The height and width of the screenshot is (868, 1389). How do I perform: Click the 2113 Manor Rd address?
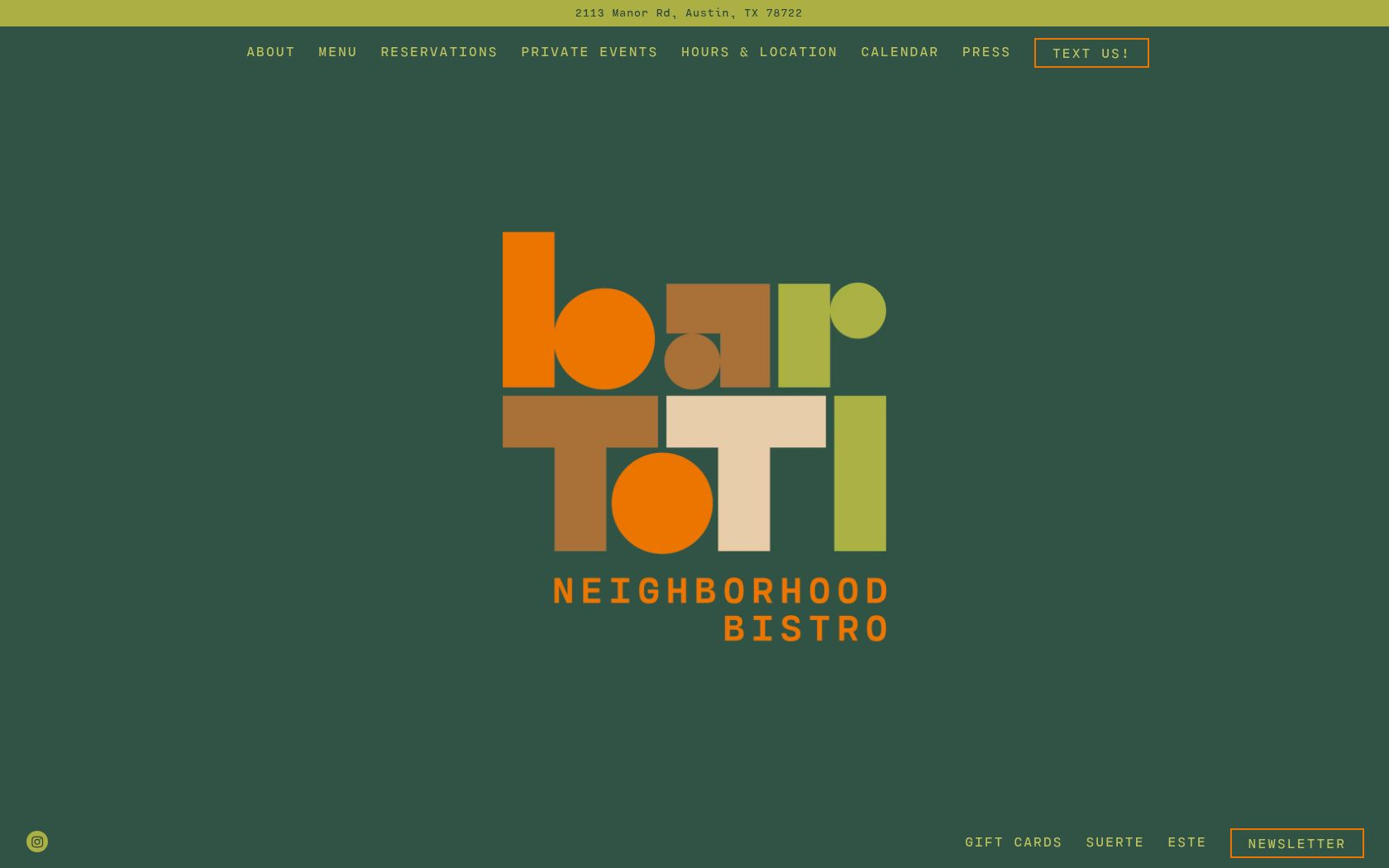pyautogui.click(x=689, y=13)
